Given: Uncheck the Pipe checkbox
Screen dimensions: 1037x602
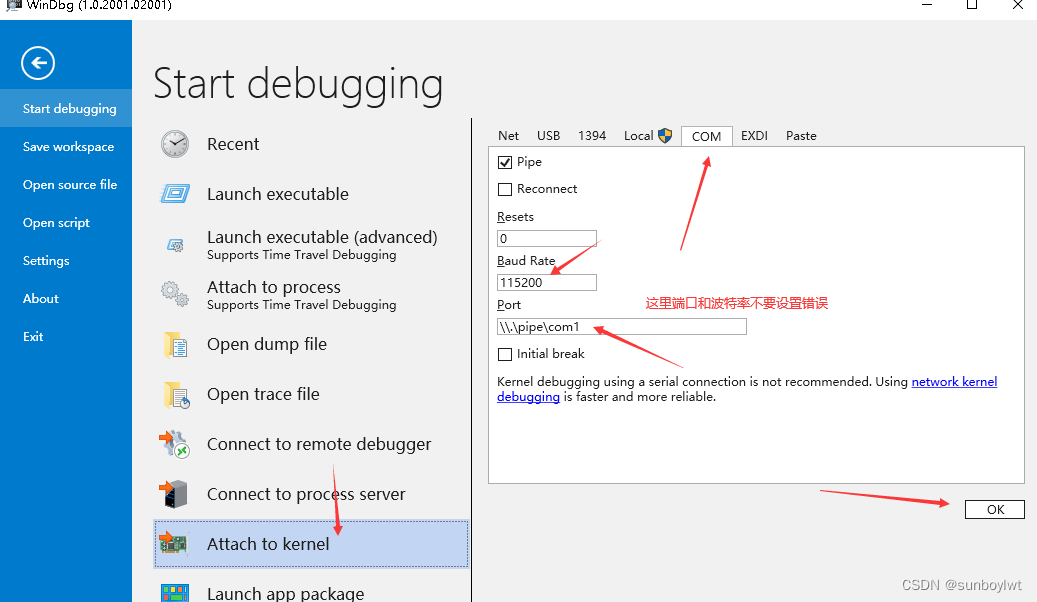Looking at the screenshot, I should click(x=505, y=161).
